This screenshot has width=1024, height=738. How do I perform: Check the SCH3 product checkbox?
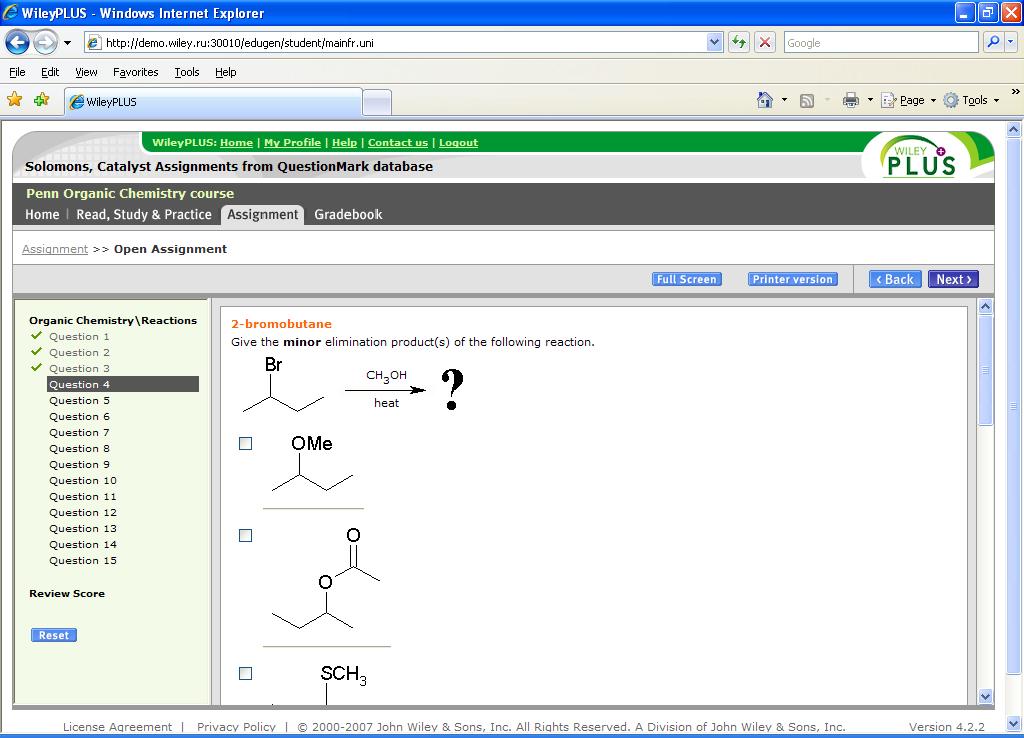click(x=246, y=673)
